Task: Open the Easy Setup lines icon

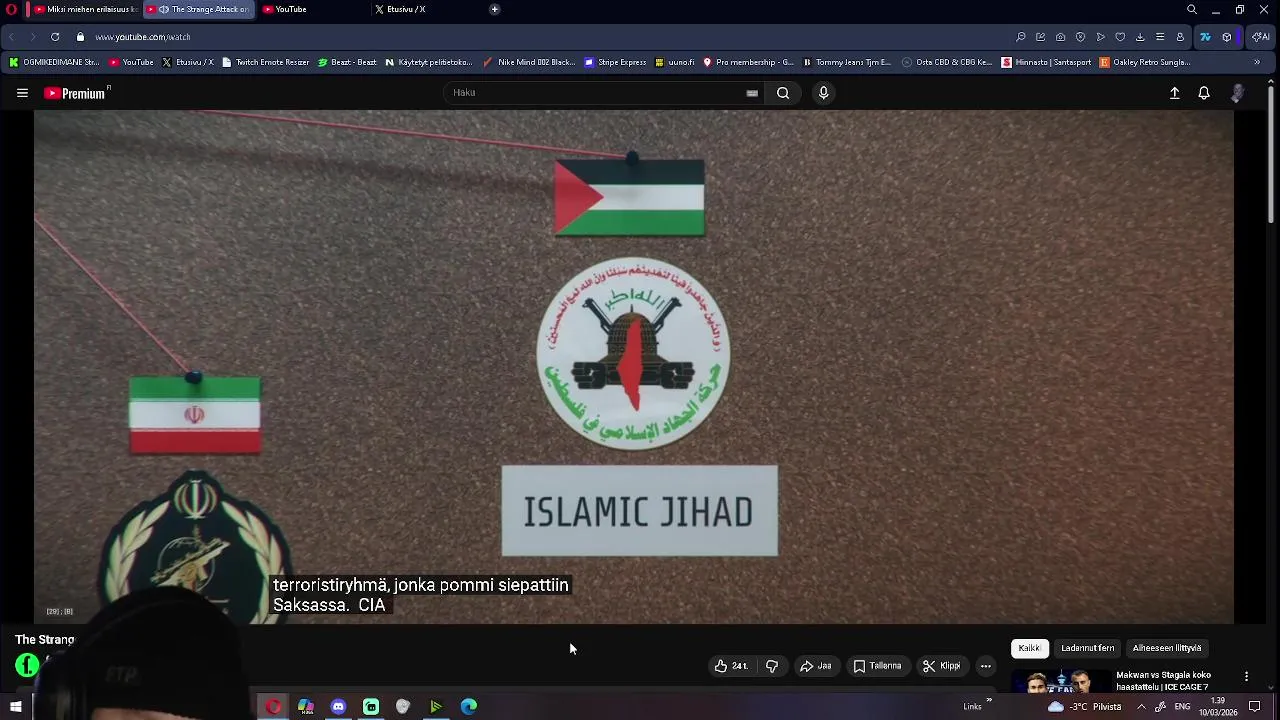Action: (x=1160, y=37)
